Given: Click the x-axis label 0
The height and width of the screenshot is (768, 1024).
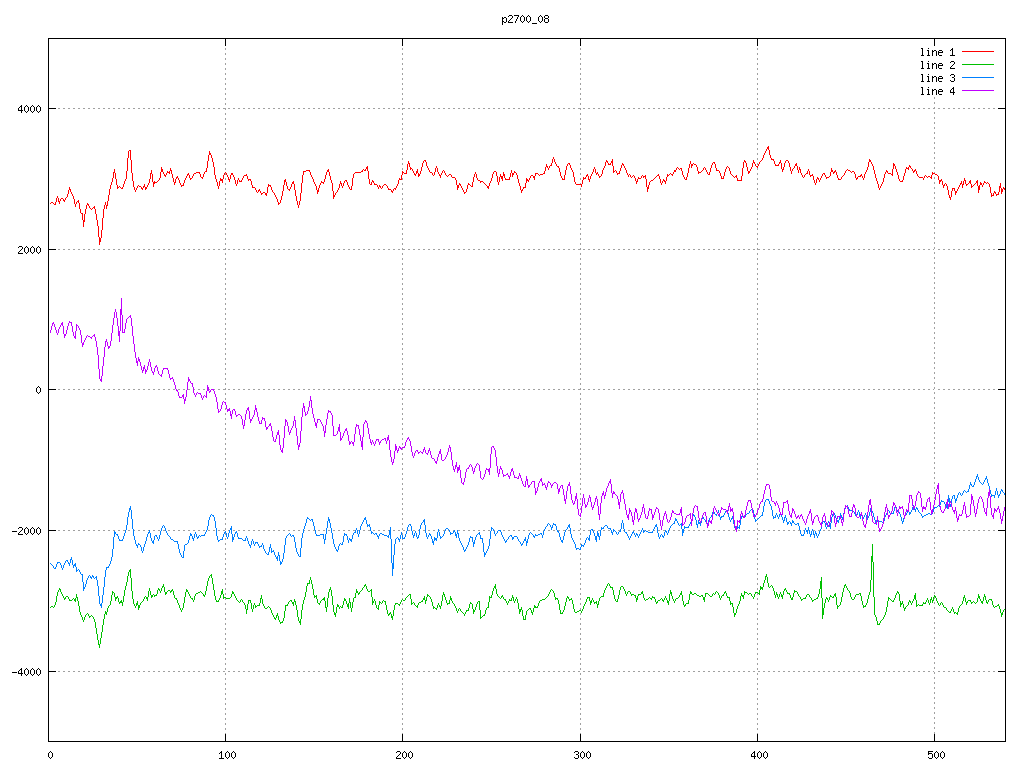Looking at the screenshot, I should (x=50, y=756).
